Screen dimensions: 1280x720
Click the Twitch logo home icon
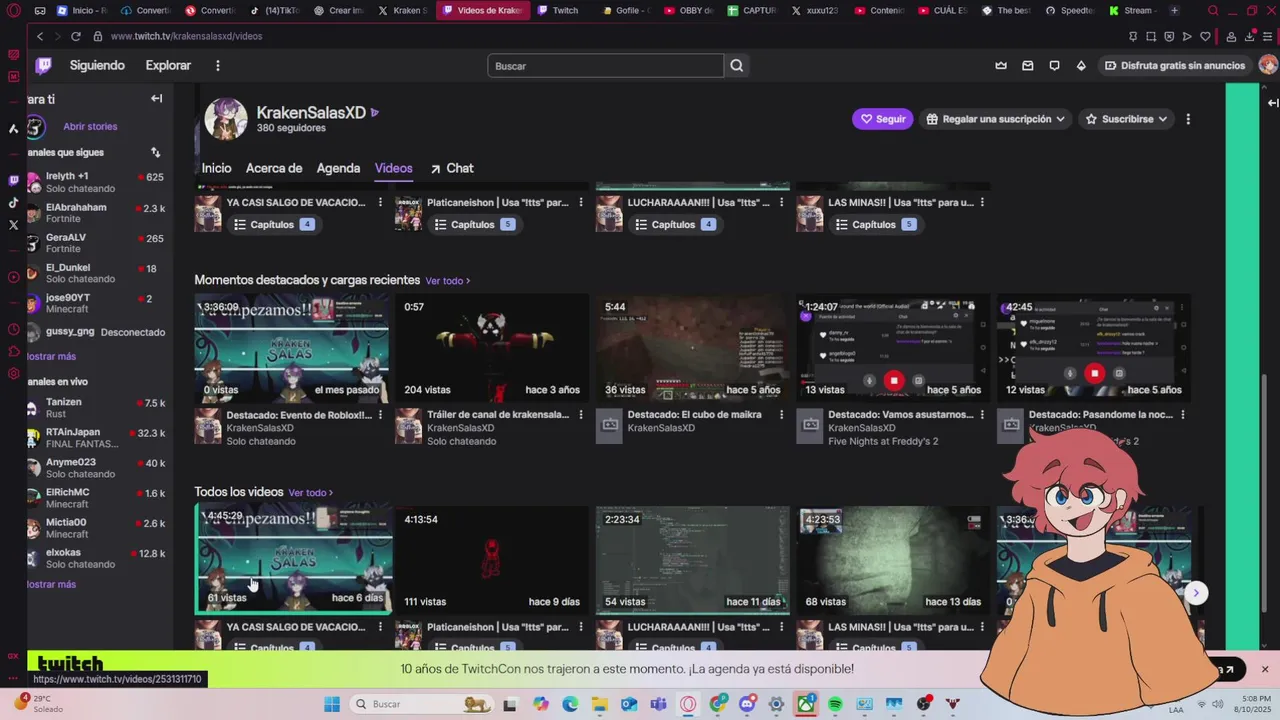(x=43, y=65)
